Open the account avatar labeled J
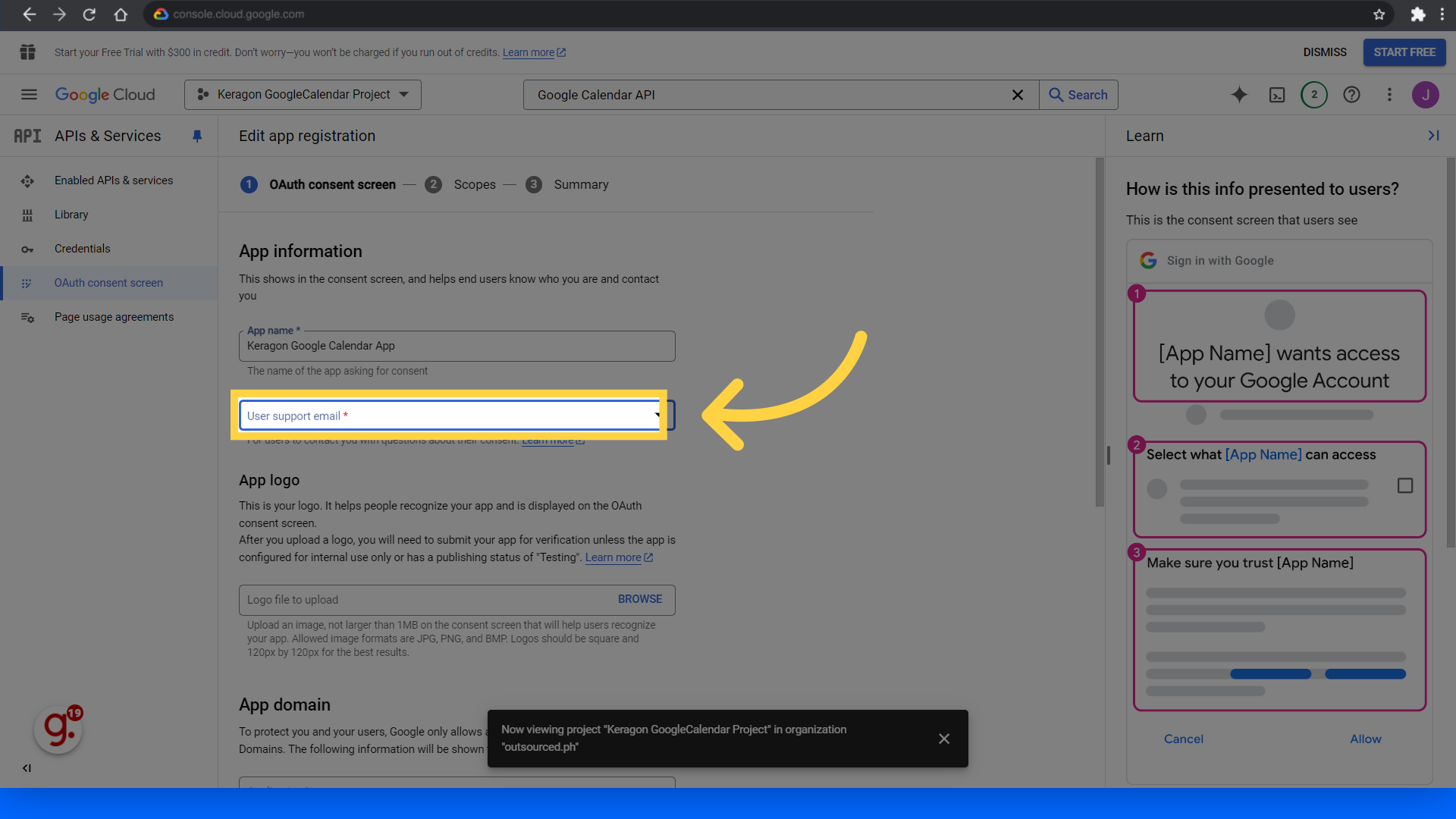Image resolution: width=1456 pixels, height=819 pixels. click(1426, 95)
